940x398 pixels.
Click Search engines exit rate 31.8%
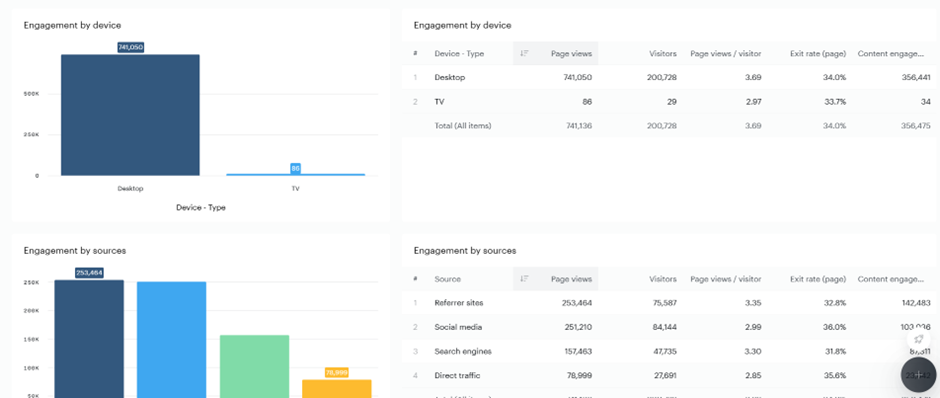coord(835,351)
